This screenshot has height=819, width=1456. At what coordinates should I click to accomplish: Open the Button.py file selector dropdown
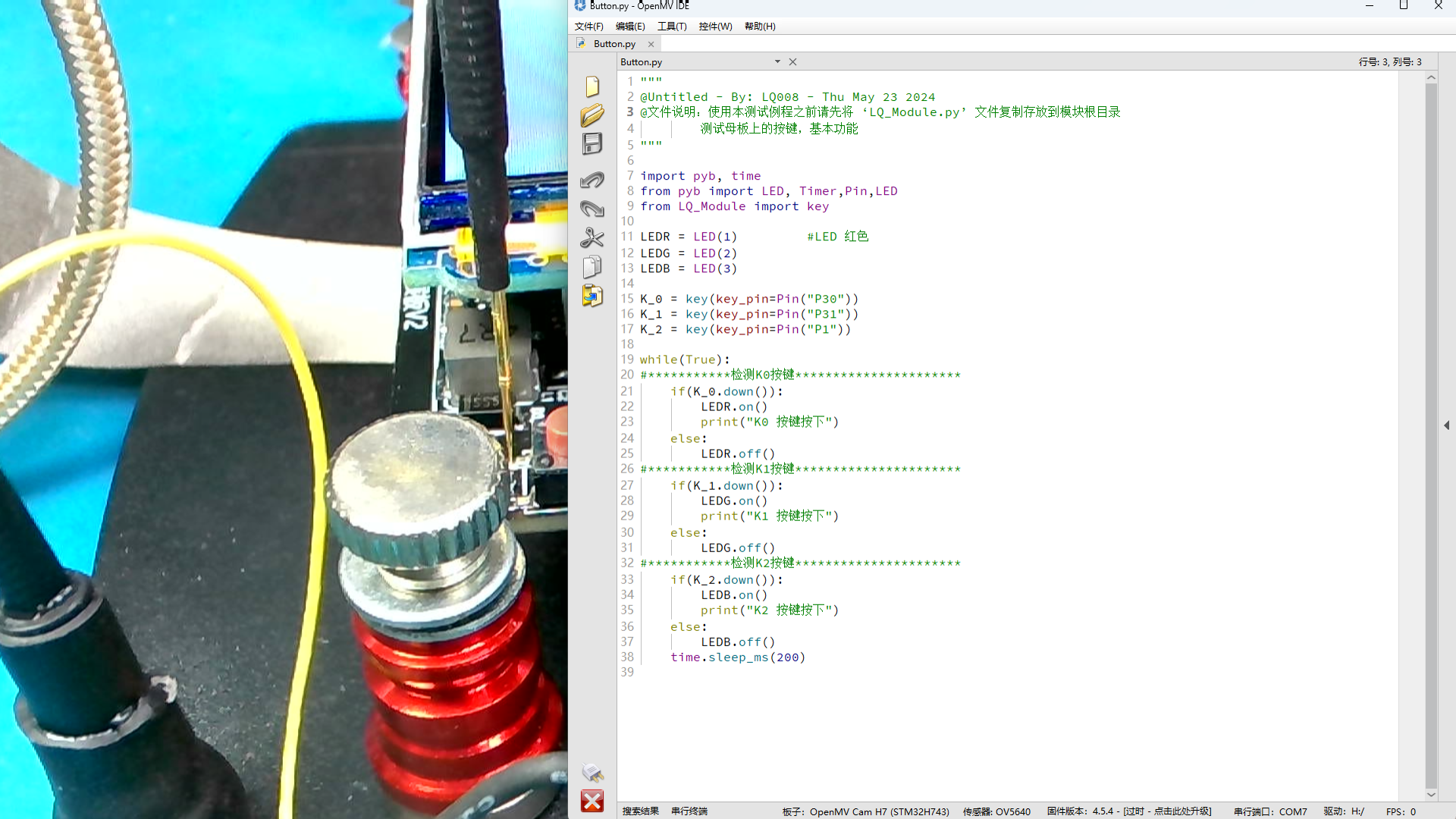coord(777,62)
